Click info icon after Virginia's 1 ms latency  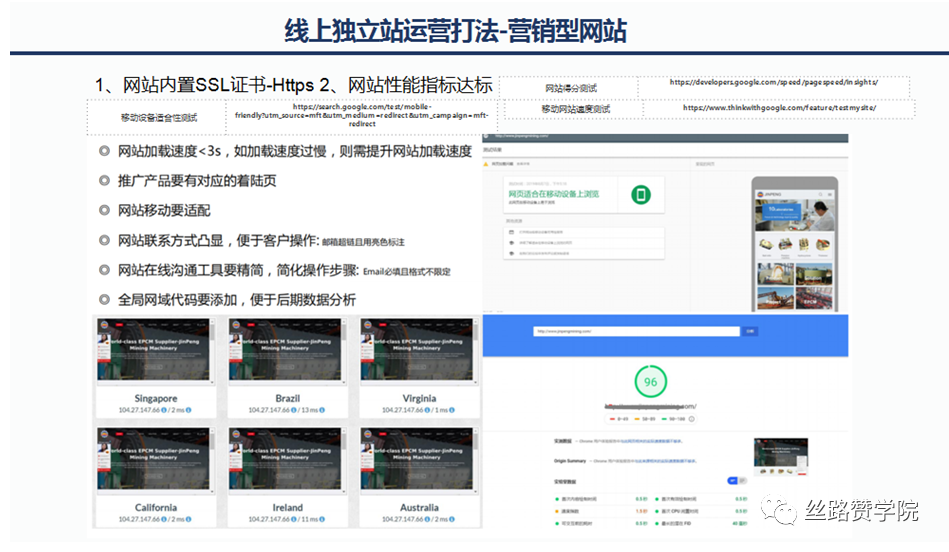click(453, 410)
